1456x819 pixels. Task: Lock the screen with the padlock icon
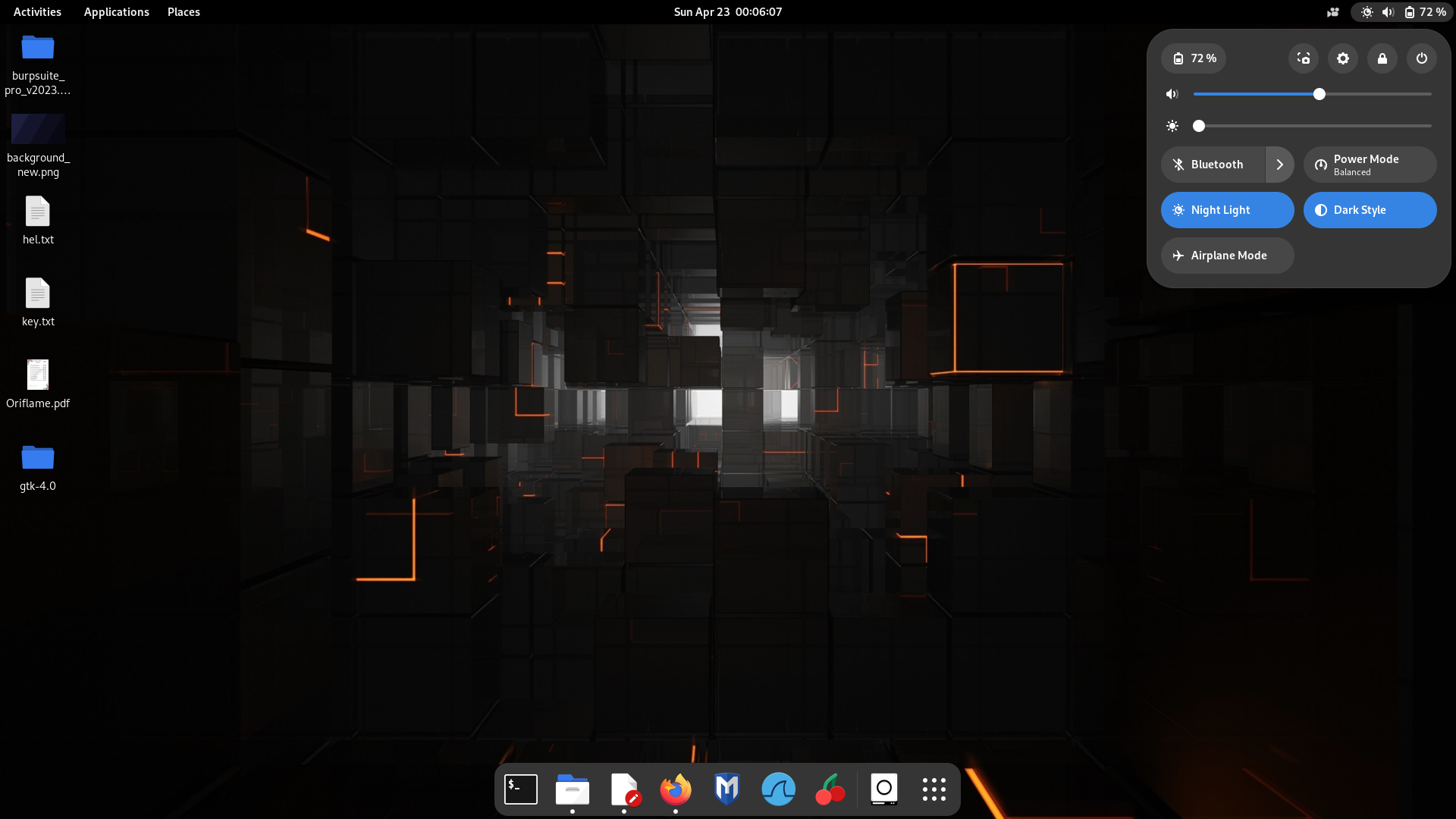tap(1382, 58)
